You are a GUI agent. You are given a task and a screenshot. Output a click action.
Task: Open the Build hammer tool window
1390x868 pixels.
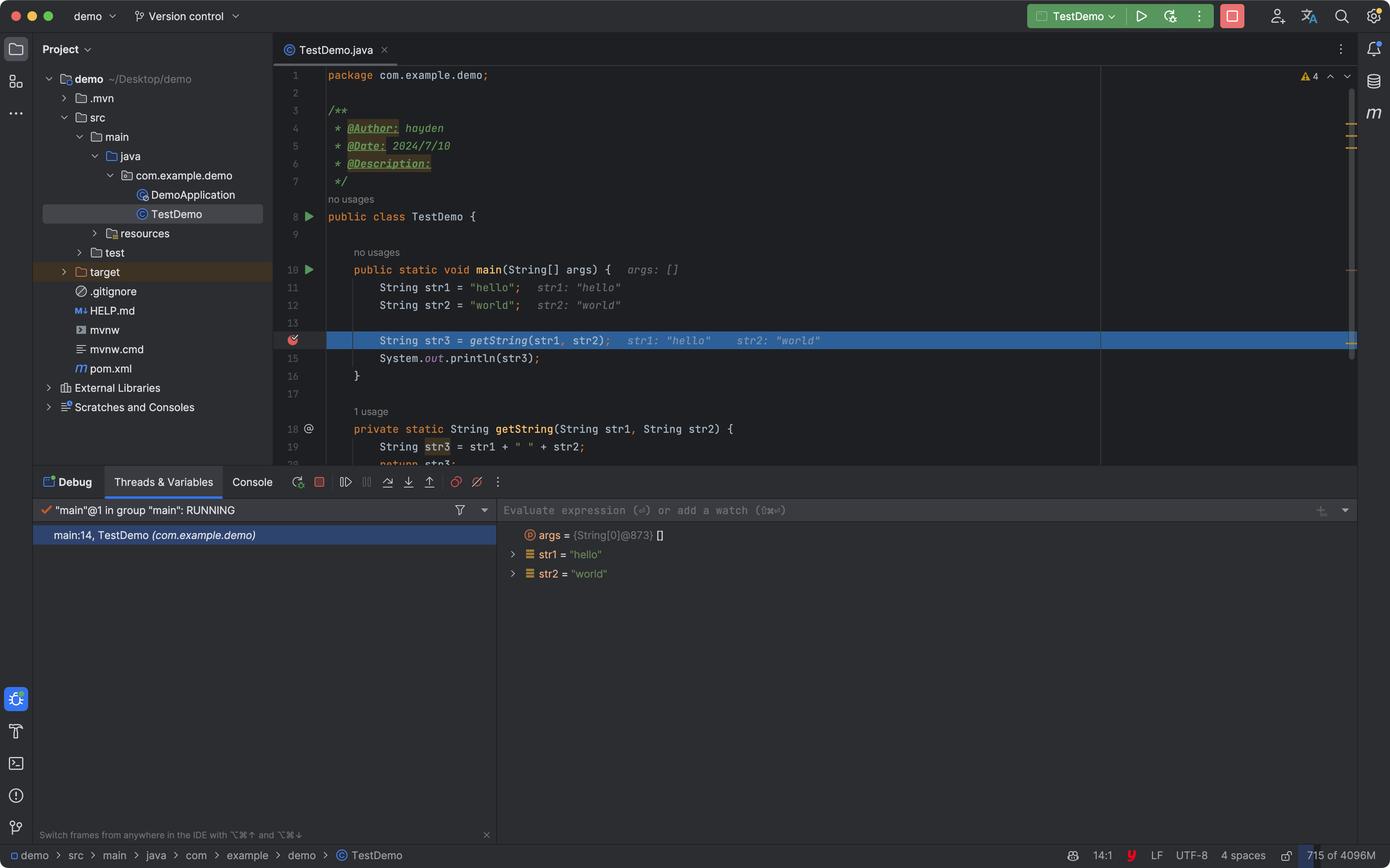[16, 731]
